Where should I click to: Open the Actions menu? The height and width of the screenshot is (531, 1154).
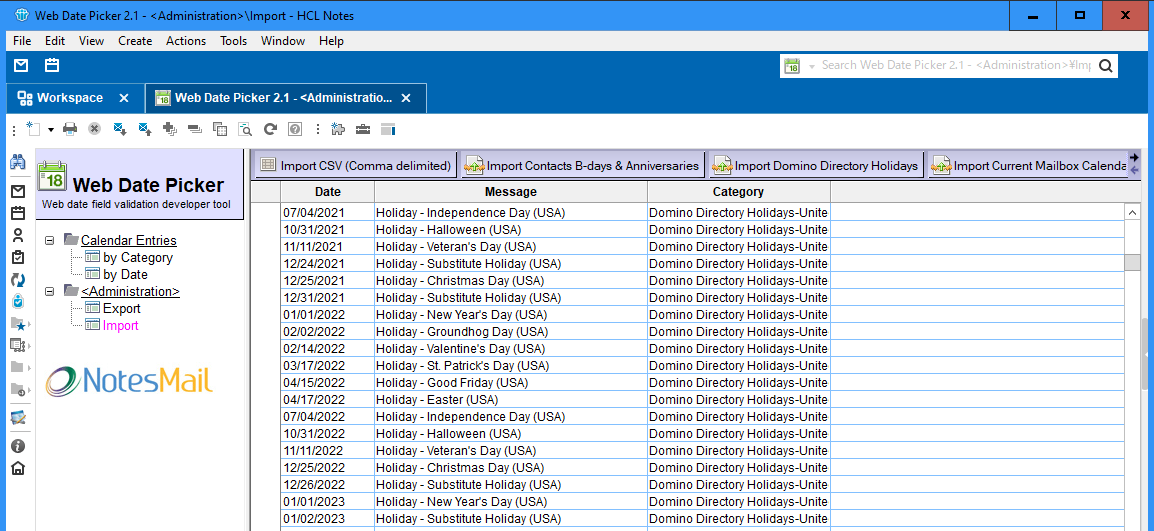click(x=185, y=41)
